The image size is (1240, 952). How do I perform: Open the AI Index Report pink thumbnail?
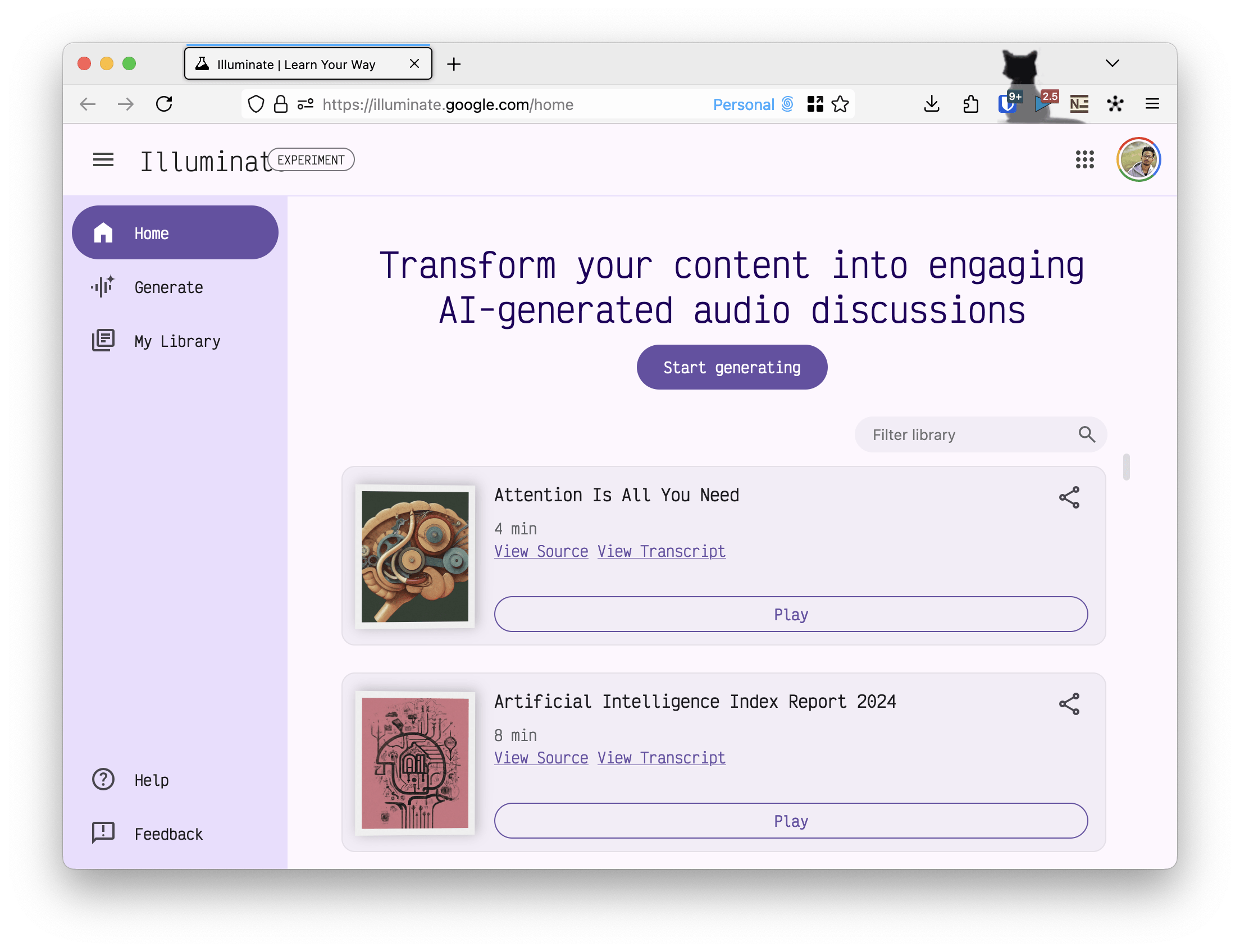tap(414, 763)
